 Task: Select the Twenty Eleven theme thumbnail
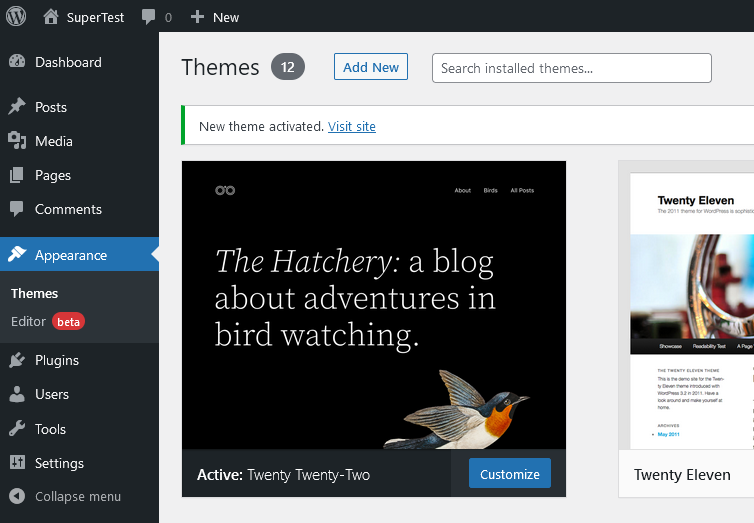[690, 305]
